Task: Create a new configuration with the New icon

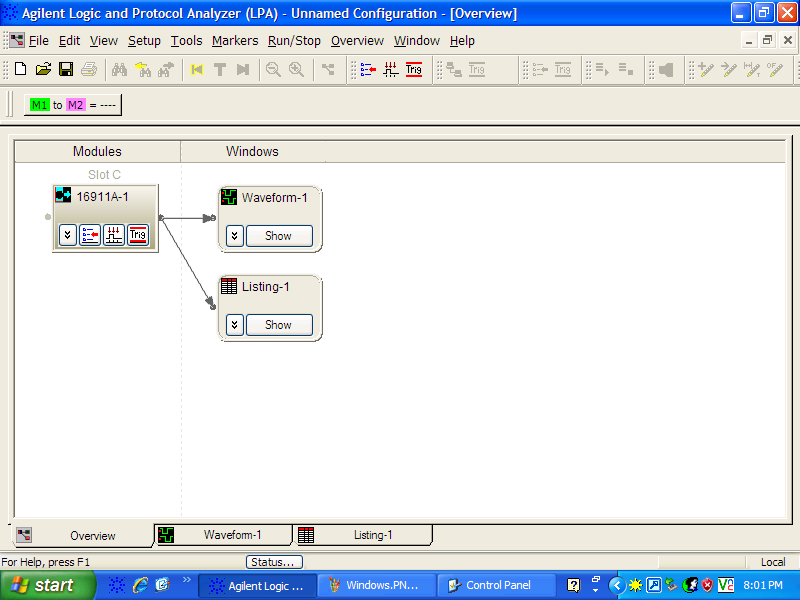Action: (x=20, y=69)
